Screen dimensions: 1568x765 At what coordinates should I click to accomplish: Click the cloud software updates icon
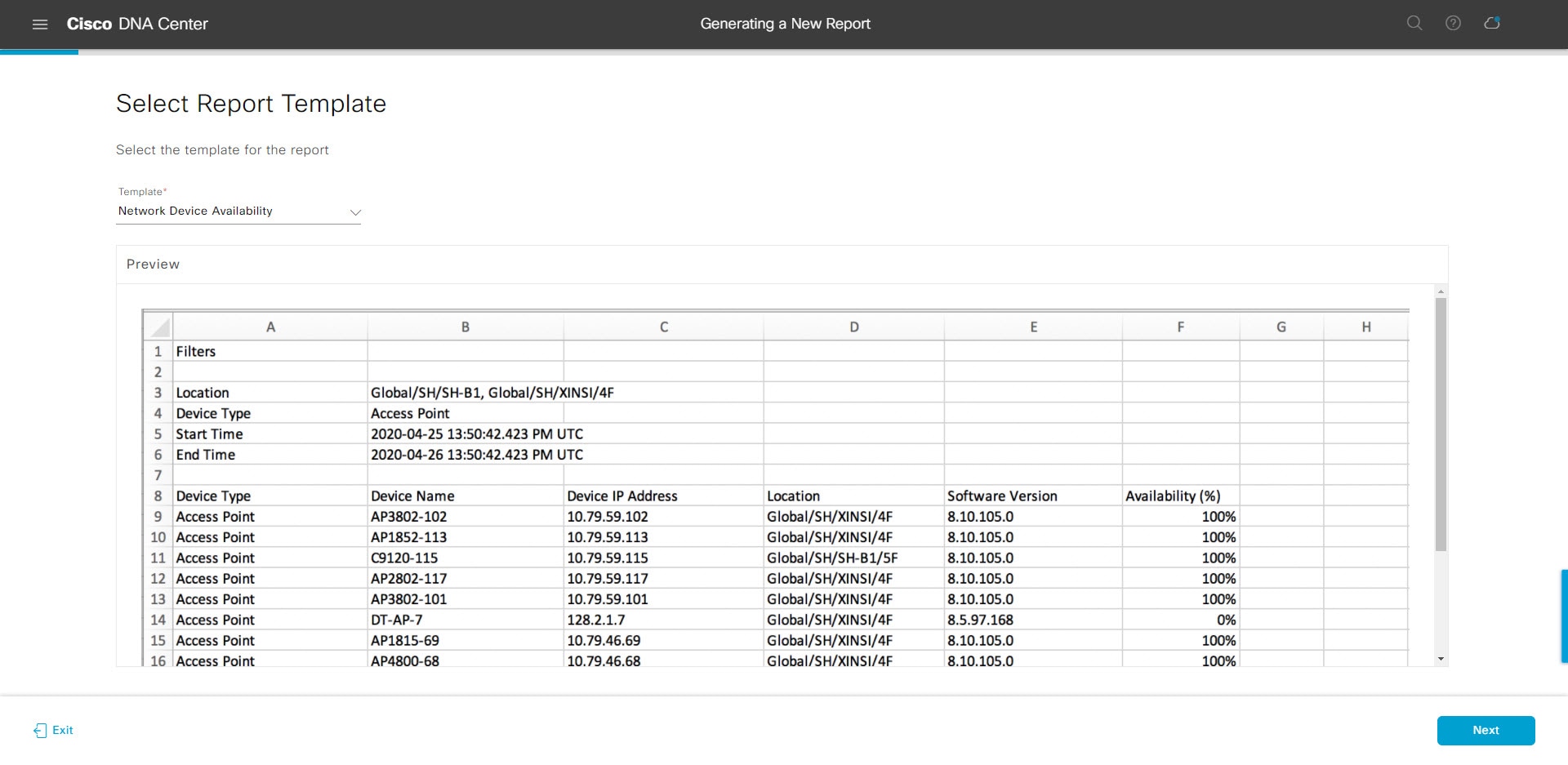tap(1493, 23)
